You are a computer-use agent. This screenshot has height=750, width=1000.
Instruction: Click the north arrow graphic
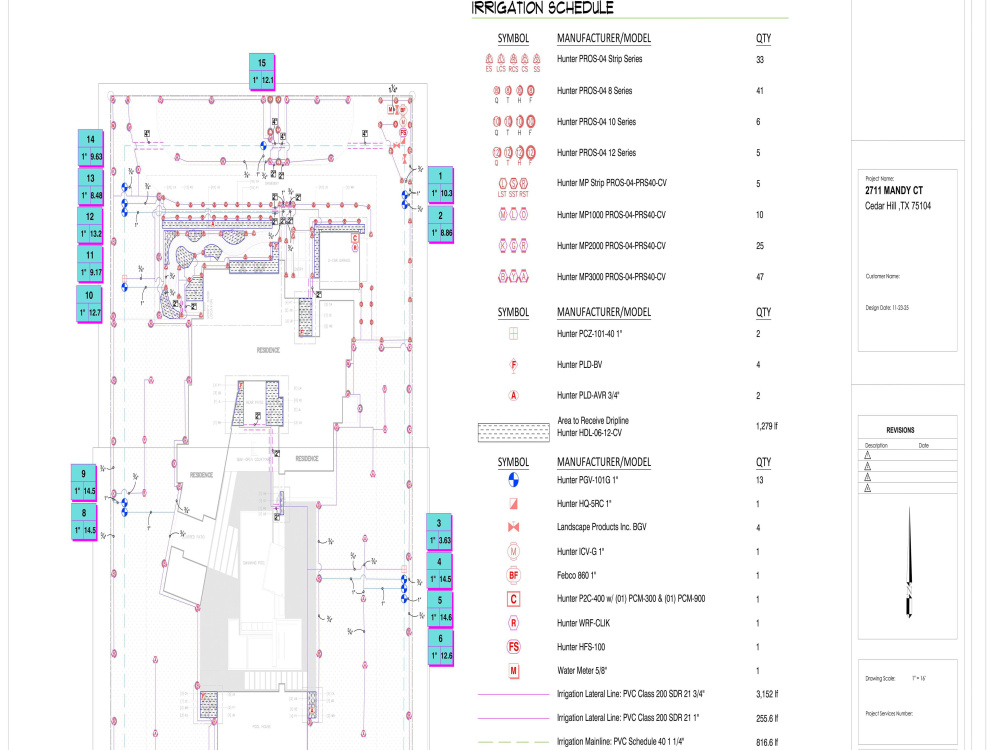pos(910,562)
